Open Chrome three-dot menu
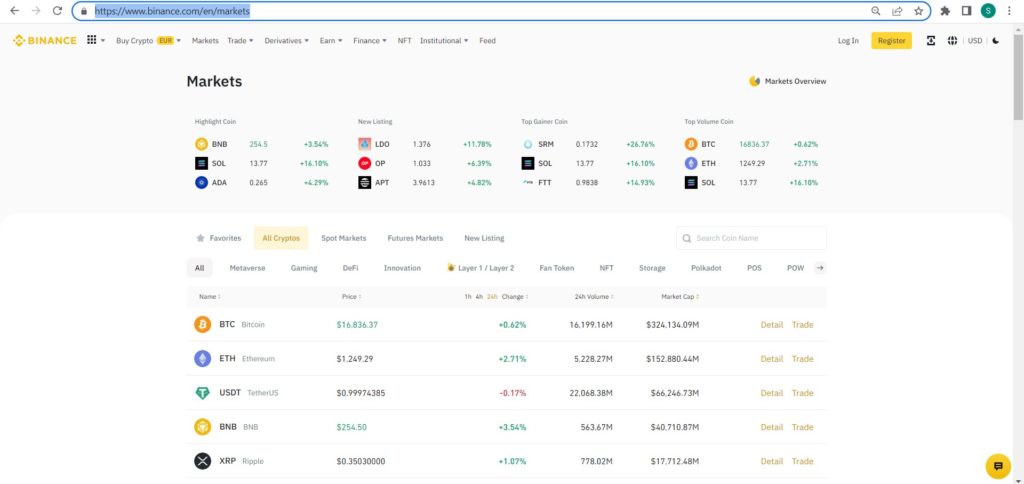 (x=1010, y=11)
